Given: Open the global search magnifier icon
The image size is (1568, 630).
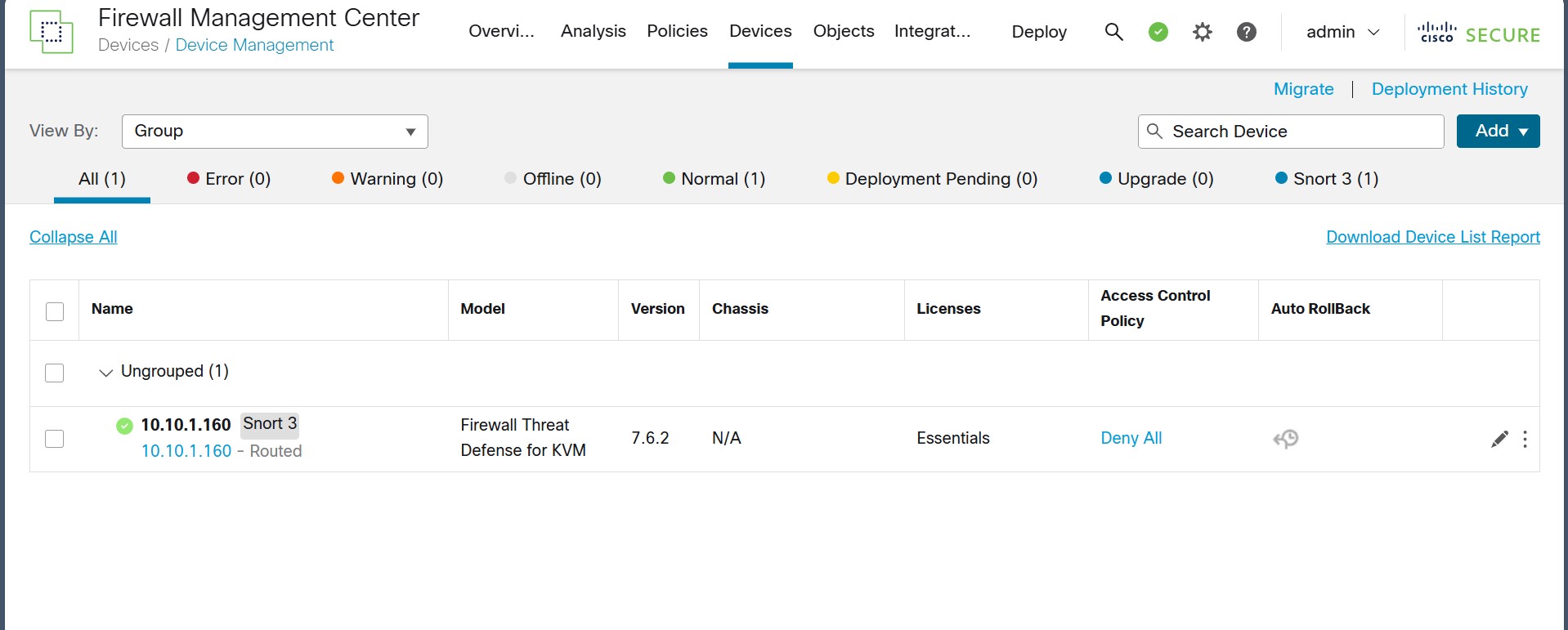Looking at the screenshot, I should point(1113,32).
